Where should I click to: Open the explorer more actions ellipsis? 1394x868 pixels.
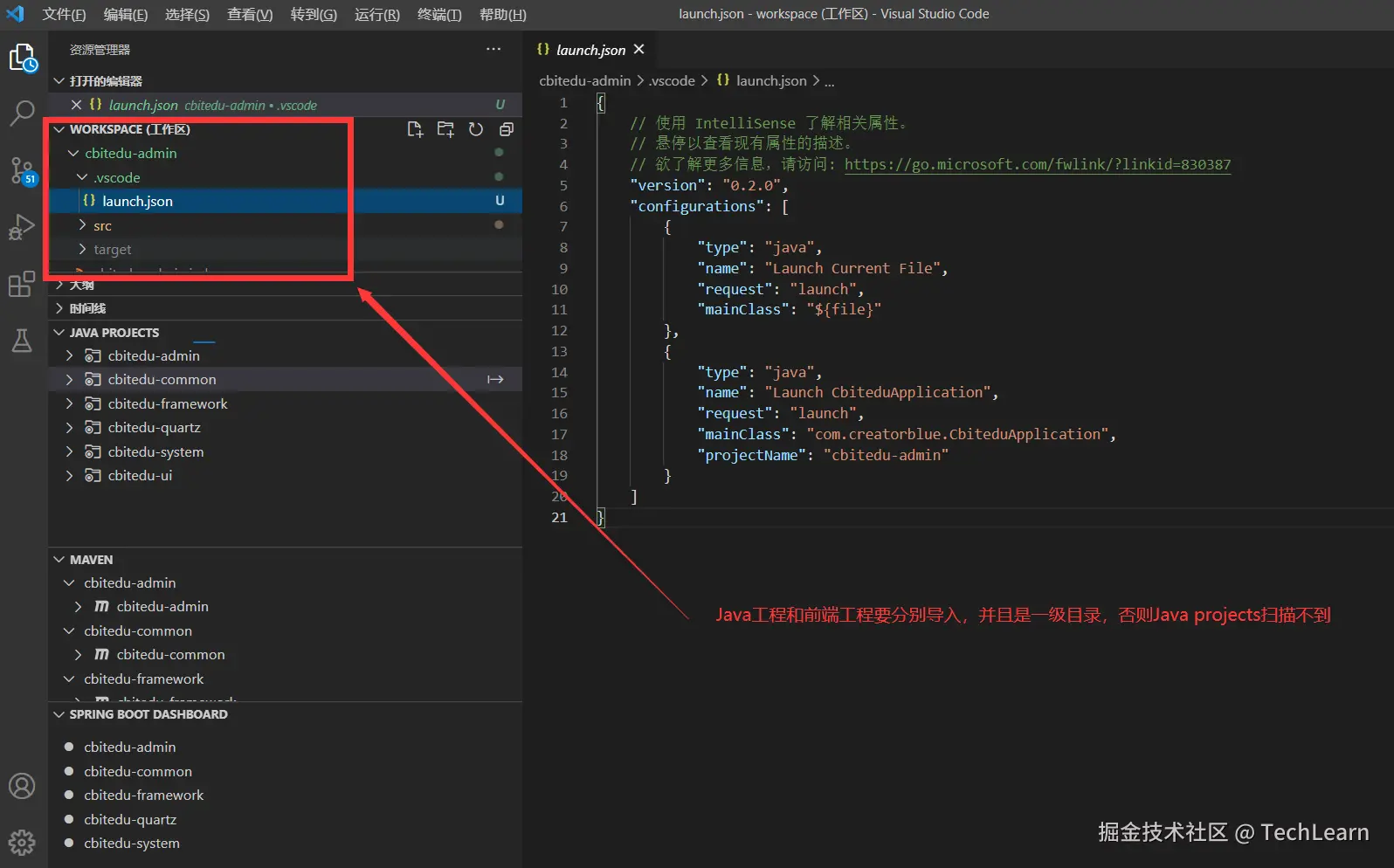pos(493,50)
